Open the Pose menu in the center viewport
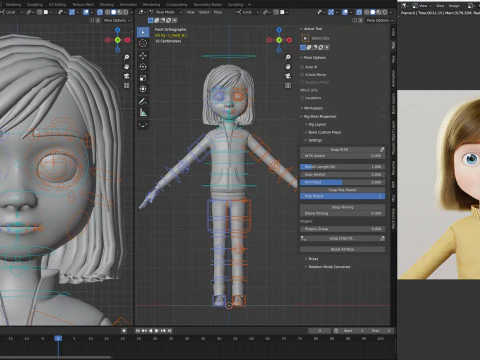 (218, 12)
